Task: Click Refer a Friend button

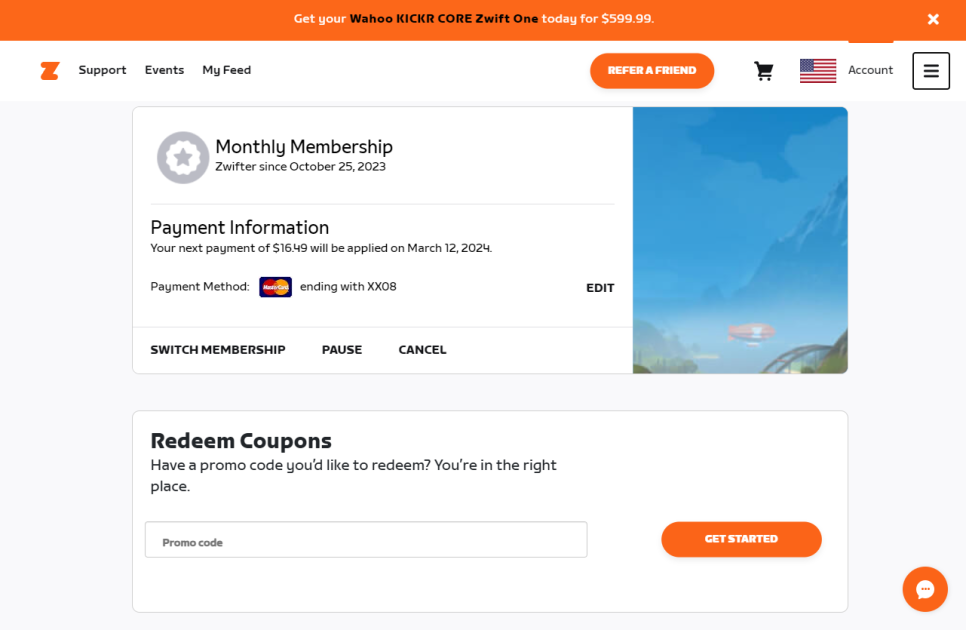Action: click(x=652, y=71)
